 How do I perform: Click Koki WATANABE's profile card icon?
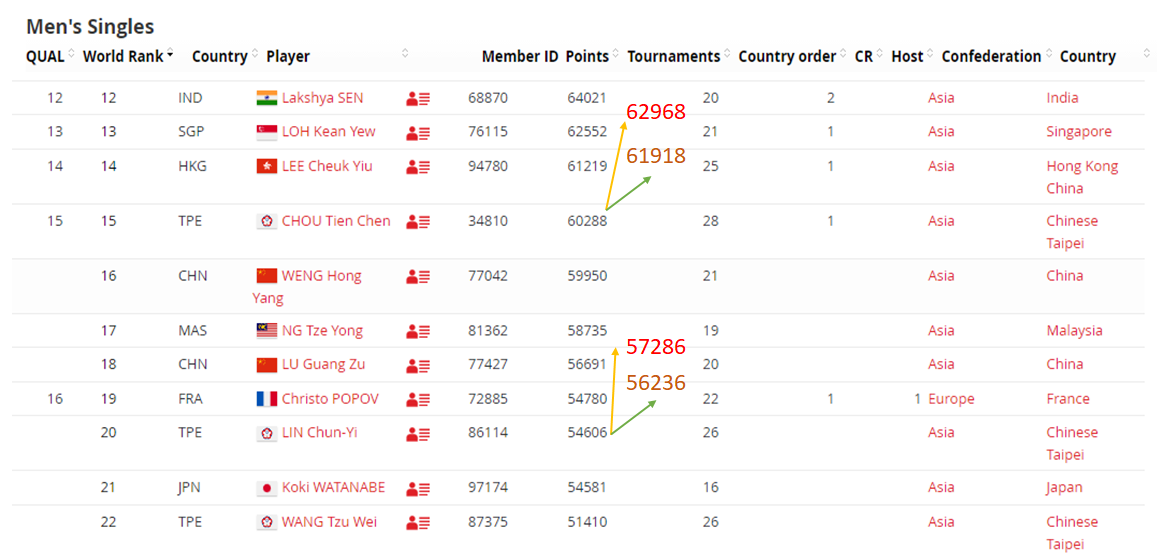pyautogui.click(x=418, y=488)
